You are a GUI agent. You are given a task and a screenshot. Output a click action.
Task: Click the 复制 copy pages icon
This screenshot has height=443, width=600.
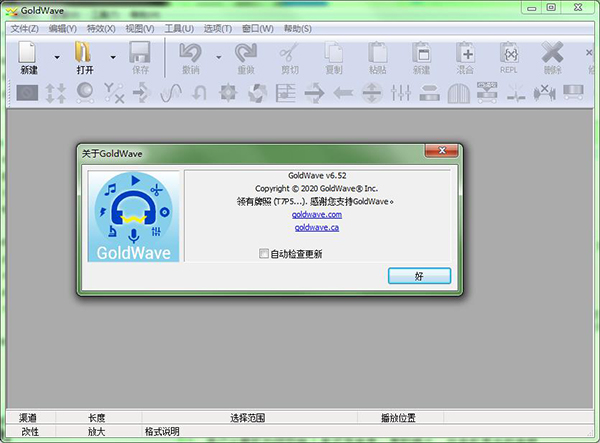(x=334, y=52)
